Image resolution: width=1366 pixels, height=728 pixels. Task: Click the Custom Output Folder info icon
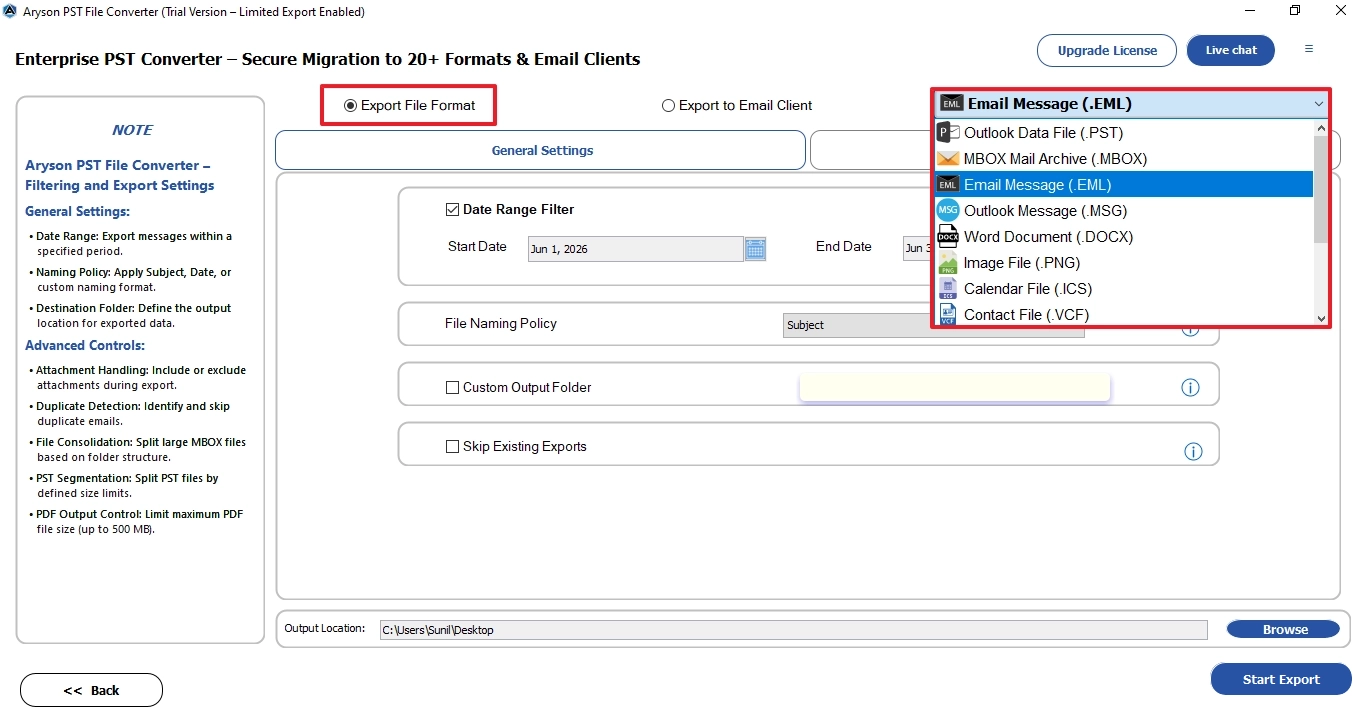coord(1190,388)
